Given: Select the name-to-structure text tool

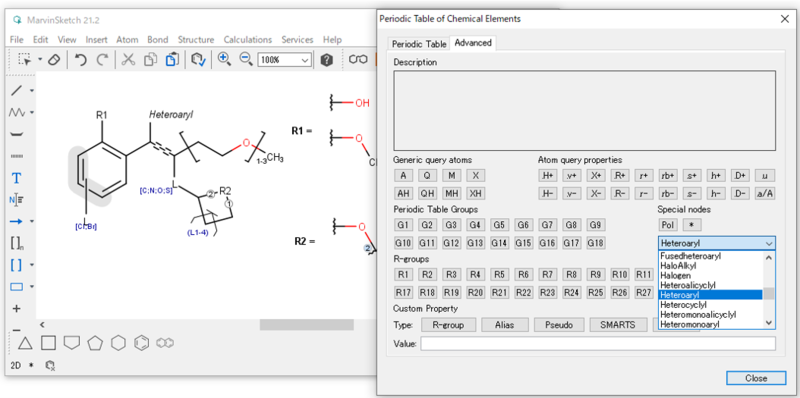Looking at the screenshot, I should (x=15, y=200).
